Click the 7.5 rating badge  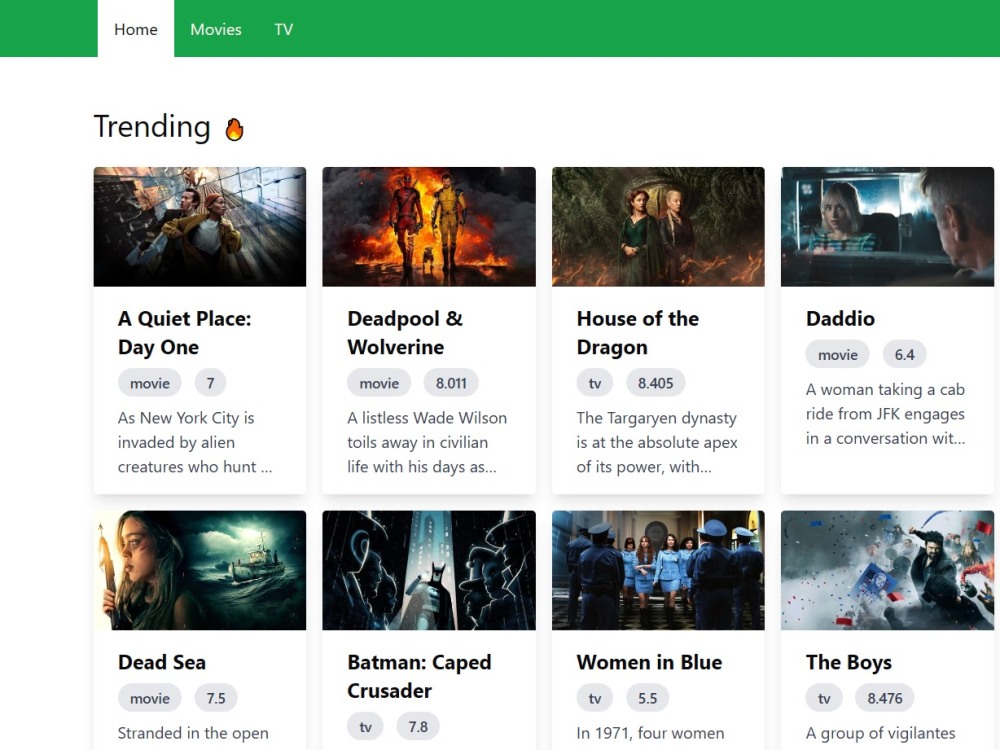click(216, 698)
